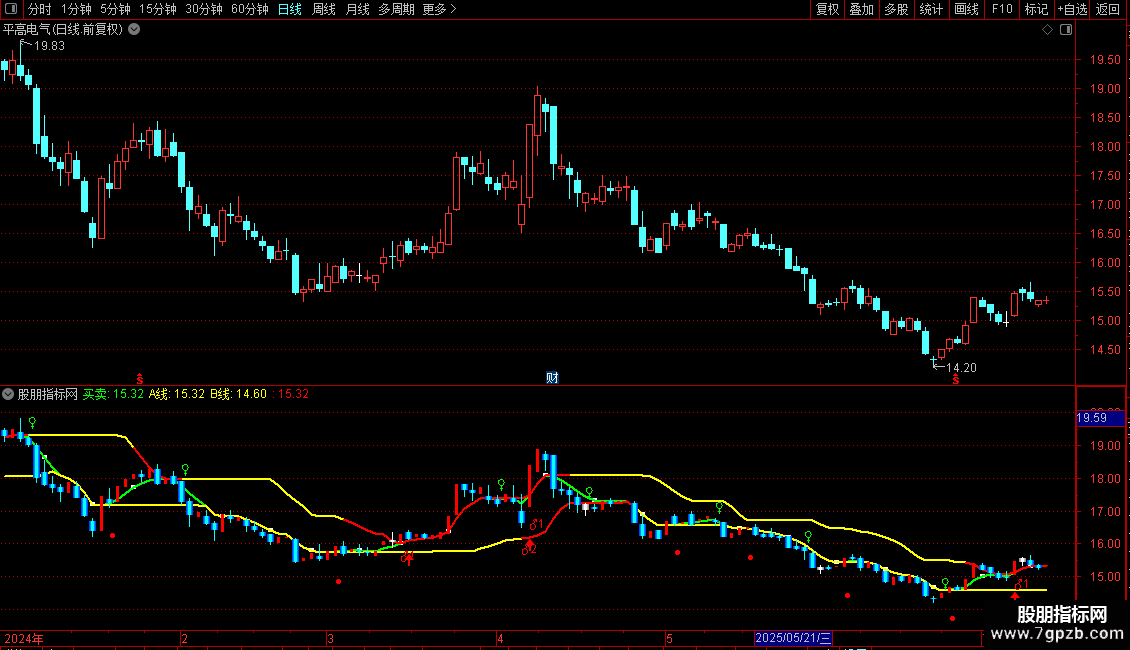Select the 5分钟 period tab
This screenshot has width=1130, height=650.
(x=115, y=9)
